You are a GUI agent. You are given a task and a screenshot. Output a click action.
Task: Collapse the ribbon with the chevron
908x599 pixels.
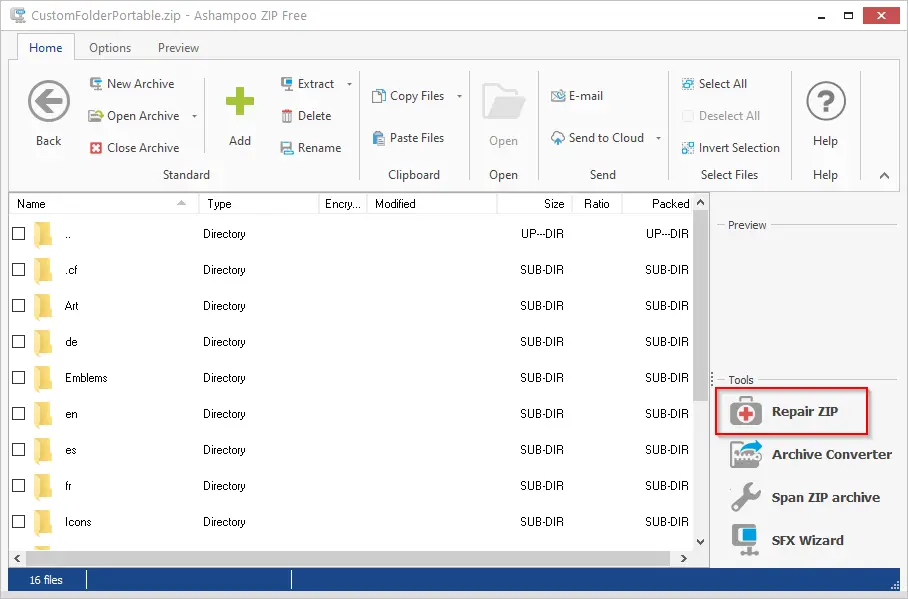point(884,176)
